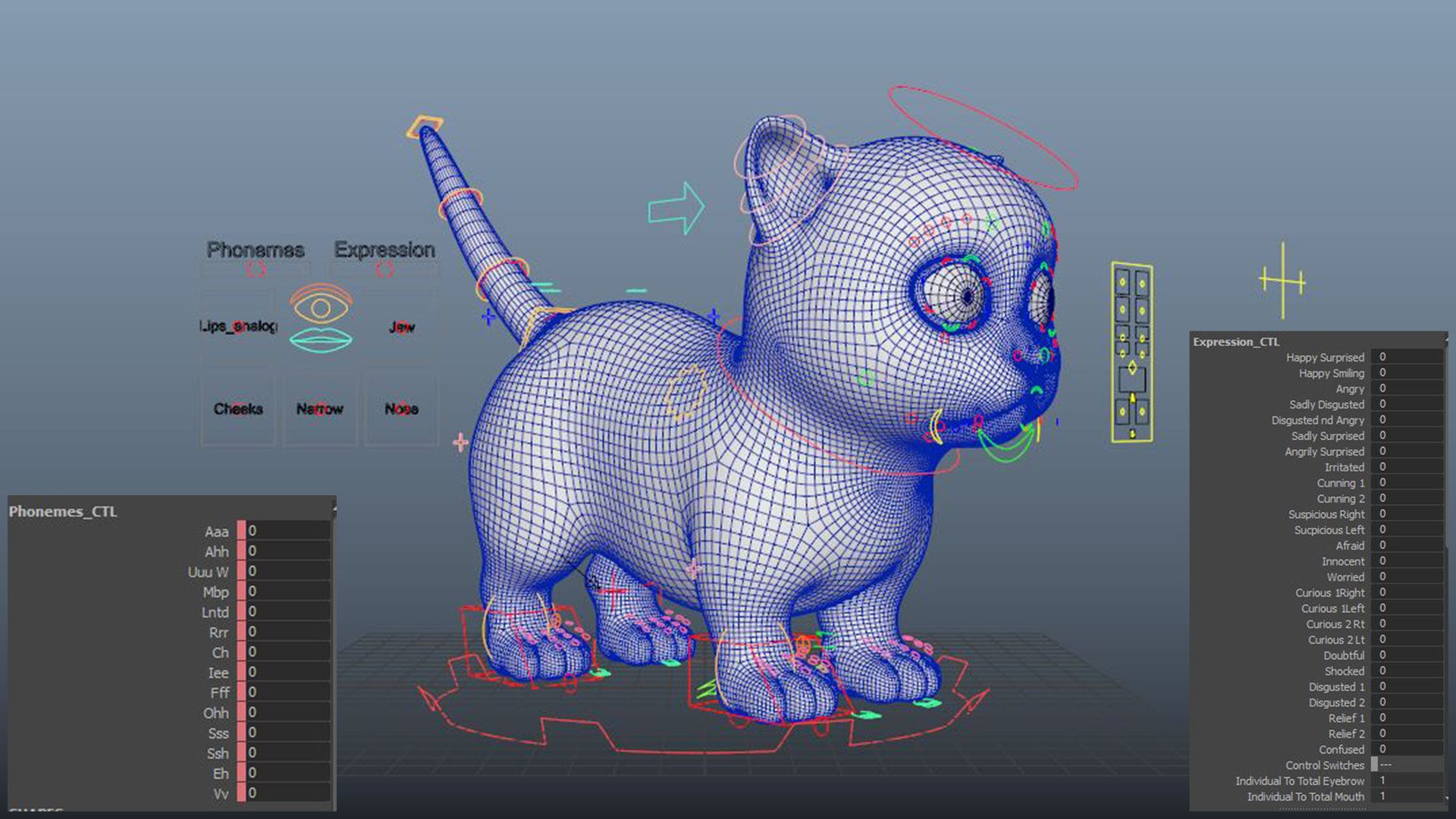Select the Angrily Surprised attribute label
Viewport: 1456px width, 819px height.
pyautogui.click(x=1324, y=451)
